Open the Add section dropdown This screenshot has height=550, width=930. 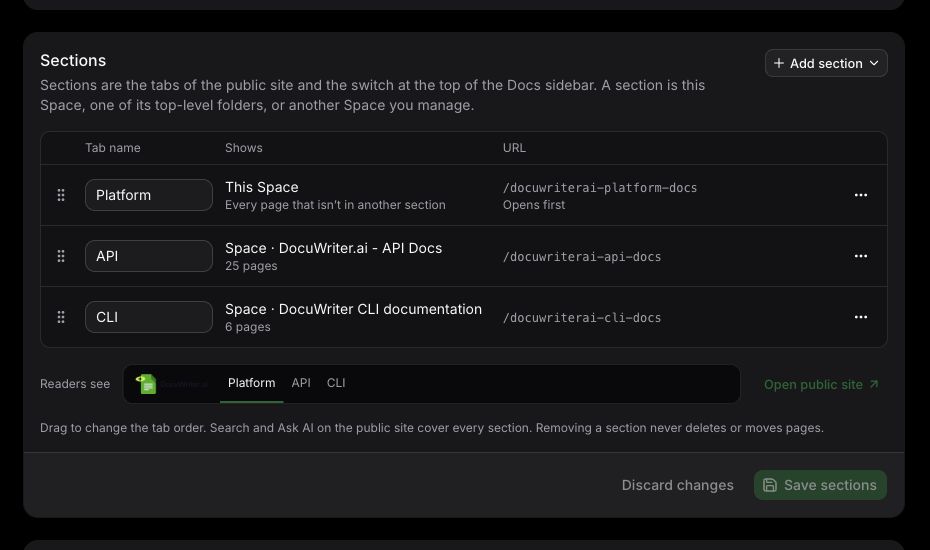click(826, 63)
